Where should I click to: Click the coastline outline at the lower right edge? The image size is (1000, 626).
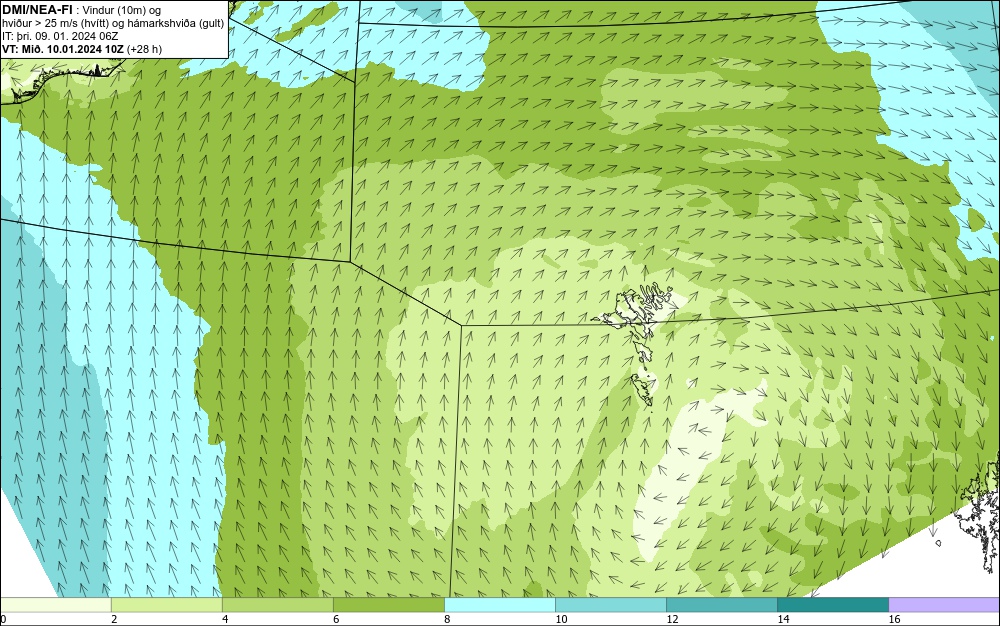979,516
